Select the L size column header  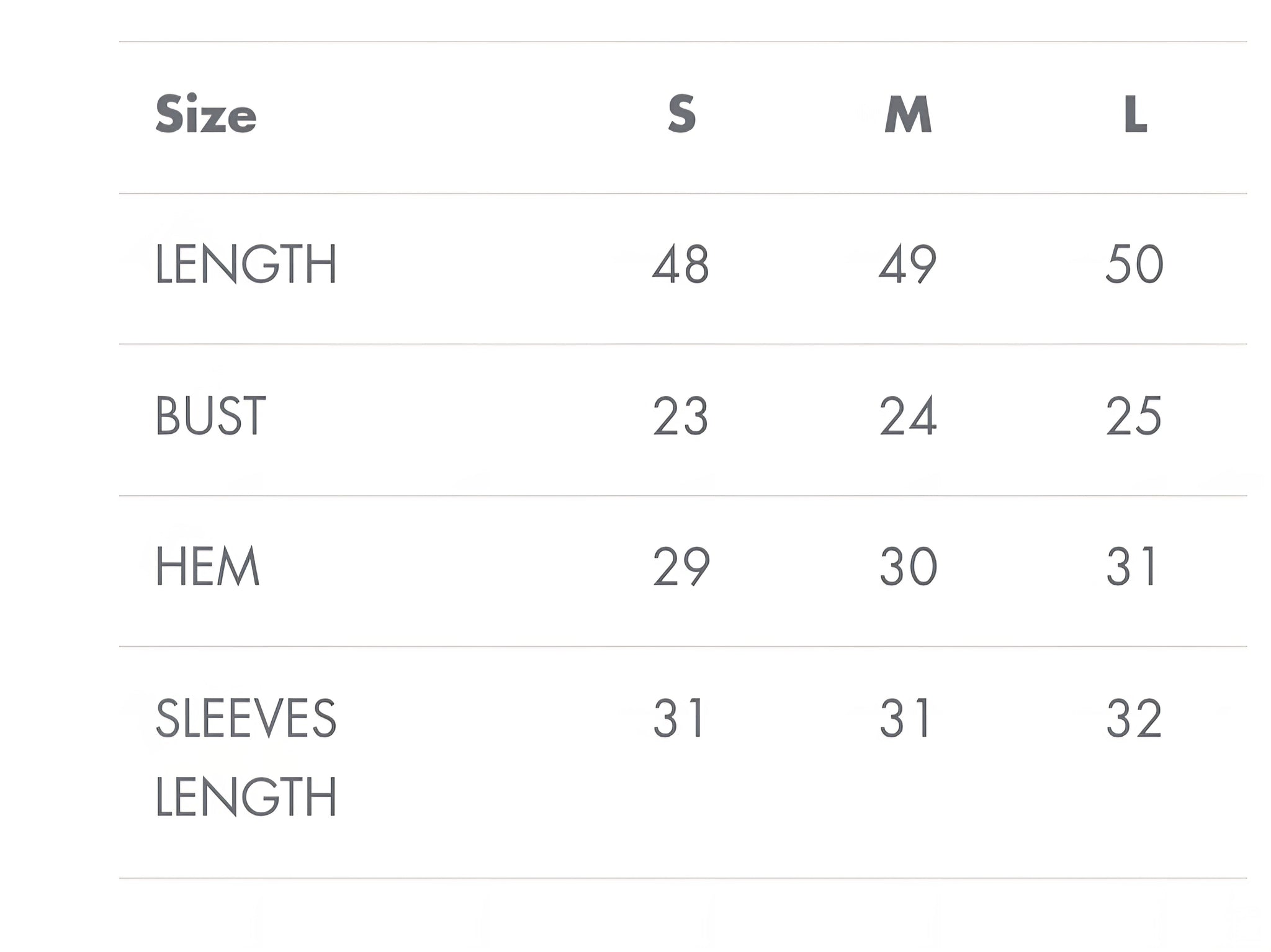(x=1135, y=115)
